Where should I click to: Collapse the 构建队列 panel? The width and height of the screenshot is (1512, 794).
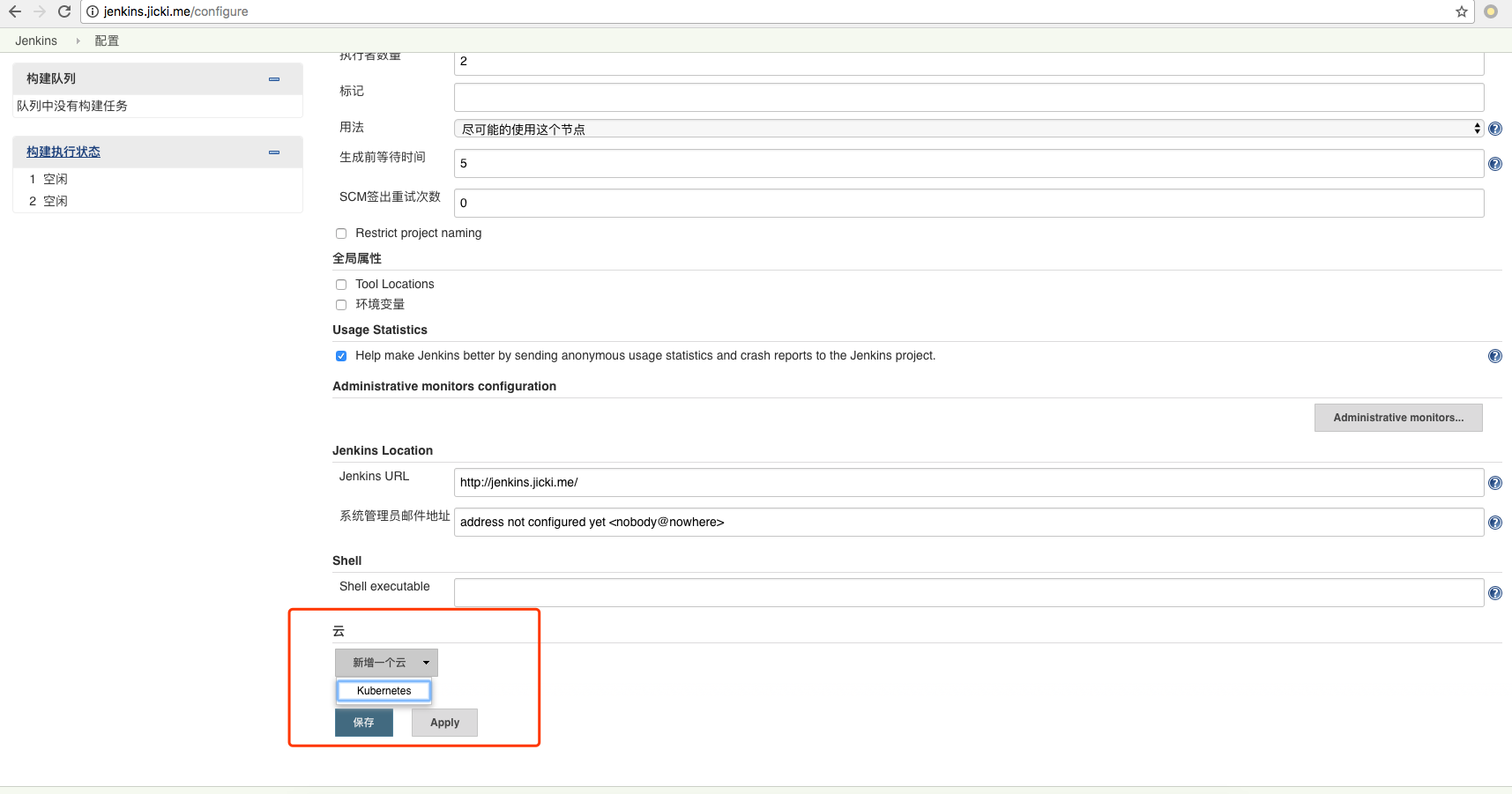coord(273,78)
